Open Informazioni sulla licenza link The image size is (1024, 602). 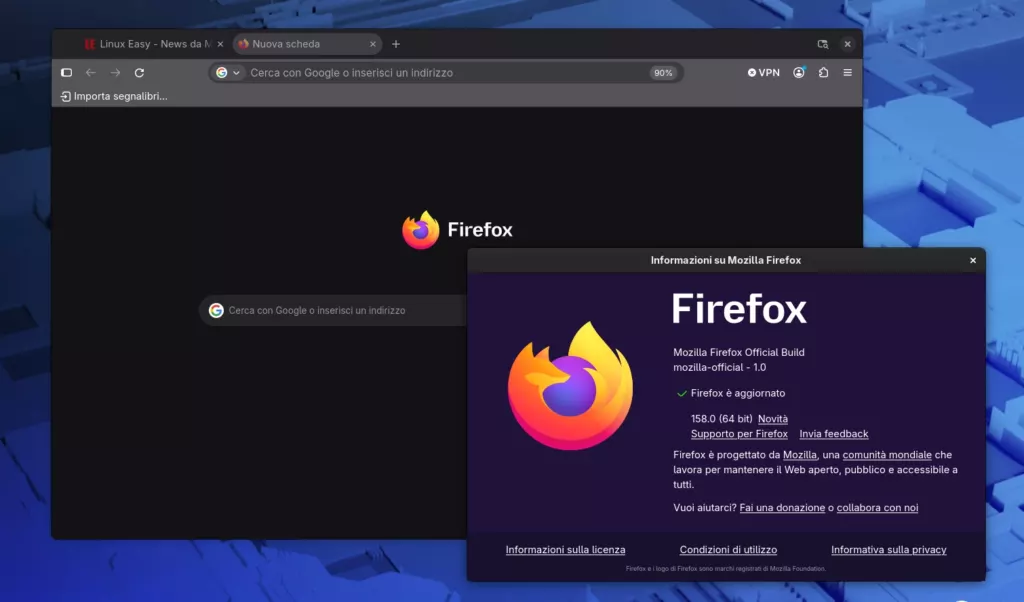566,550
